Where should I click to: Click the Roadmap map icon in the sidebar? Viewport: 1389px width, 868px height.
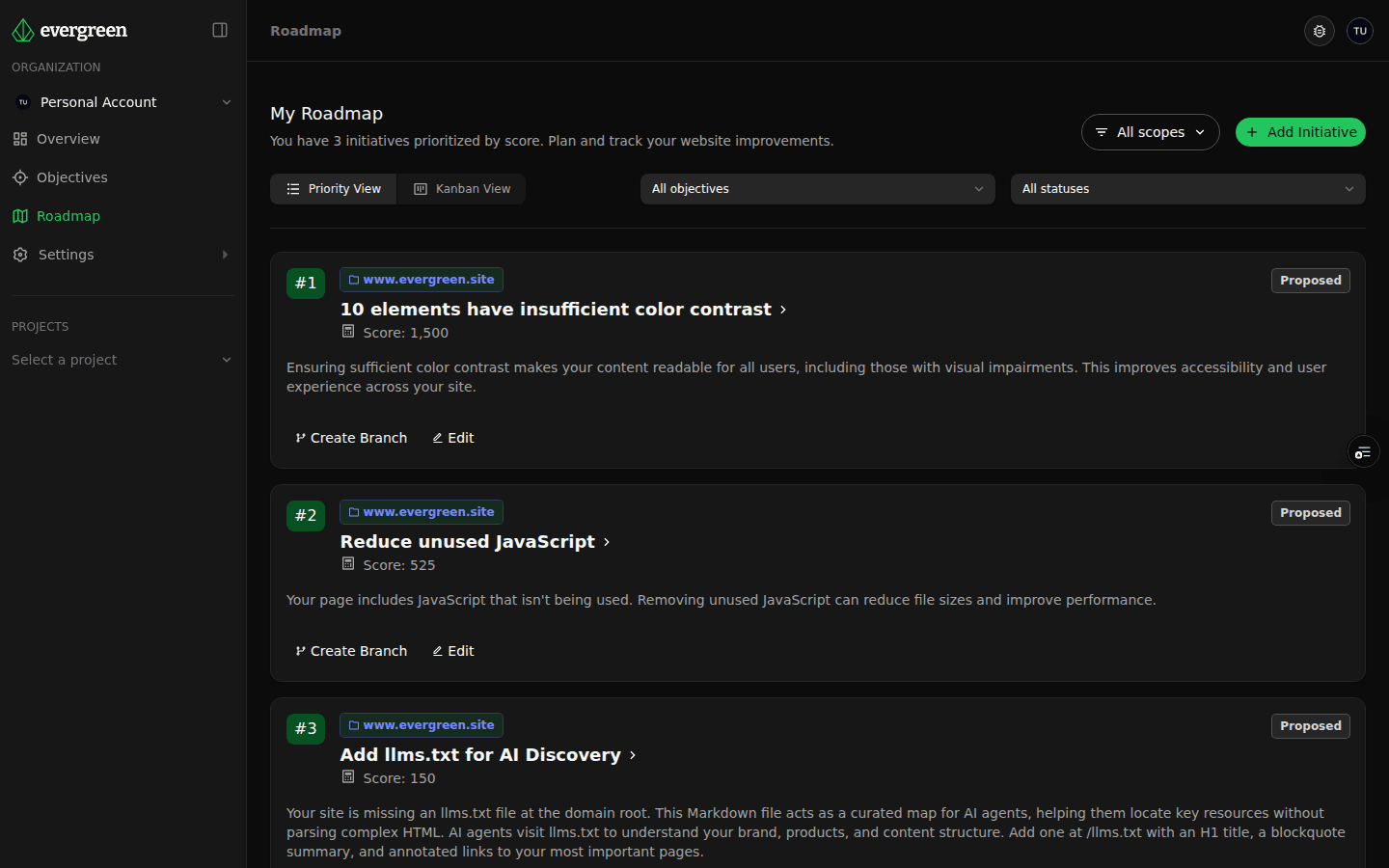[x=20, y=216]
